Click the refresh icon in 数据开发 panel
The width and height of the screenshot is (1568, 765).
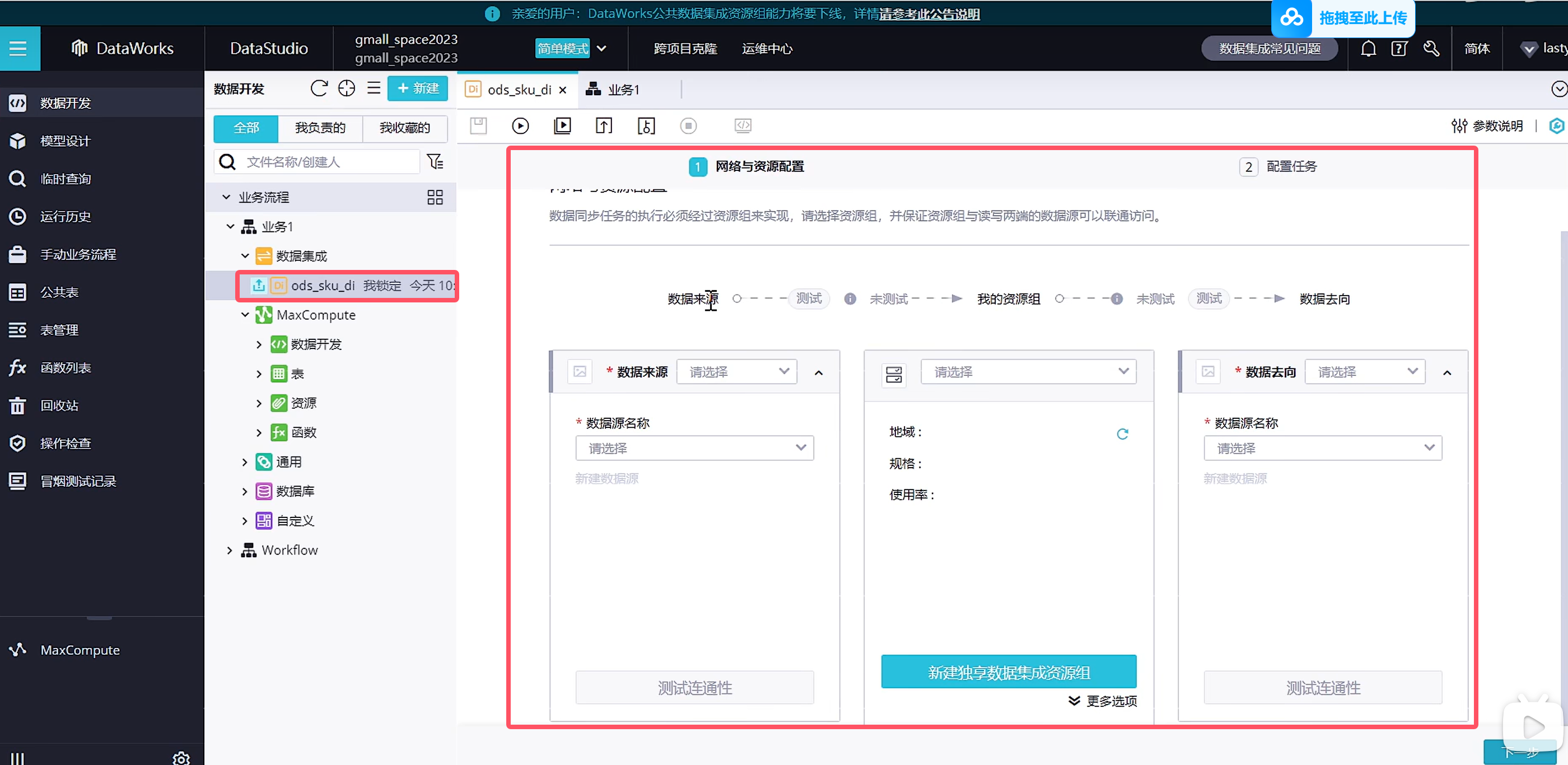tap(319, 89)
